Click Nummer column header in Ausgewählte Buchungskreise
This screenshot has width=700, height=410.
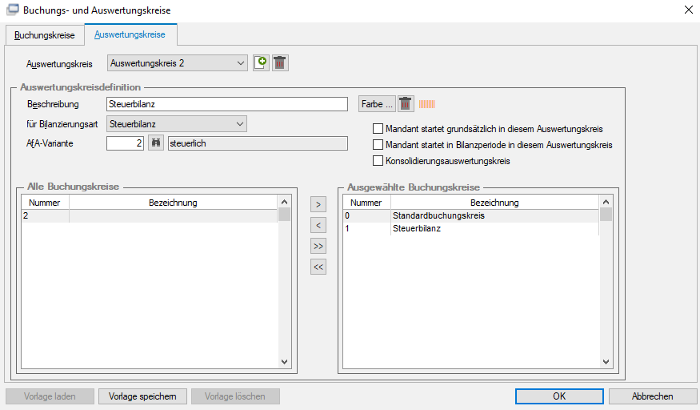[367, 203]
